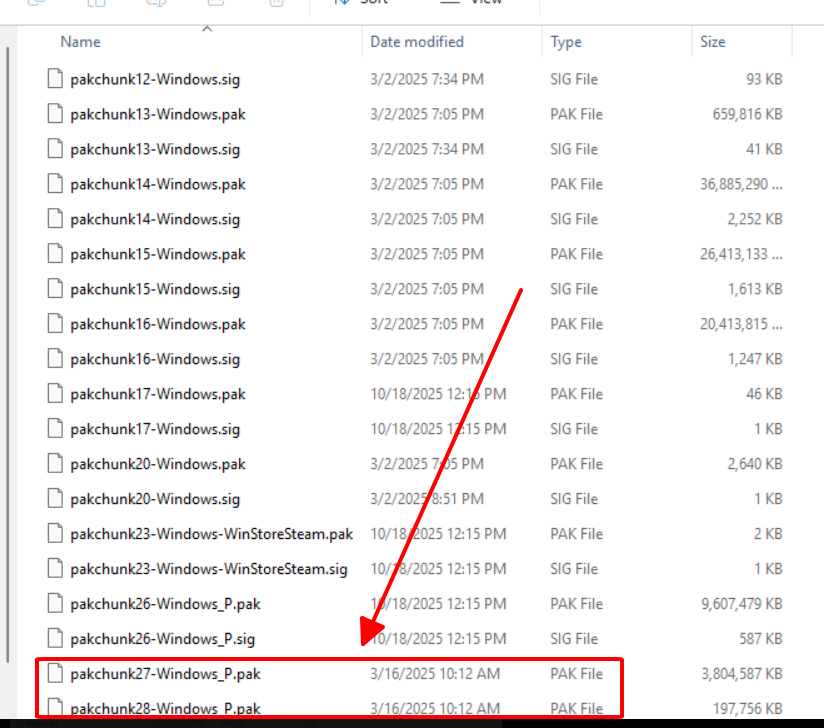Click the file icon of pakchunk12-Windows.sig
The width and height of the screenshot is (824, 728).
55,79
